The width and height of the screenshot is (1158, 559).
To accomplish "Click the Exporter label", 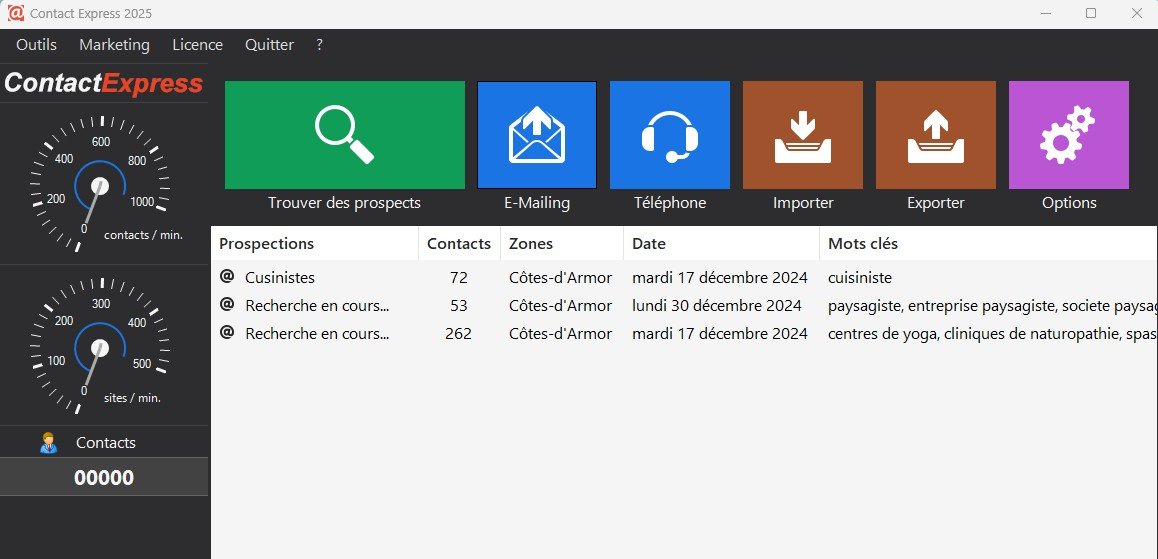I will coord(936,202).
